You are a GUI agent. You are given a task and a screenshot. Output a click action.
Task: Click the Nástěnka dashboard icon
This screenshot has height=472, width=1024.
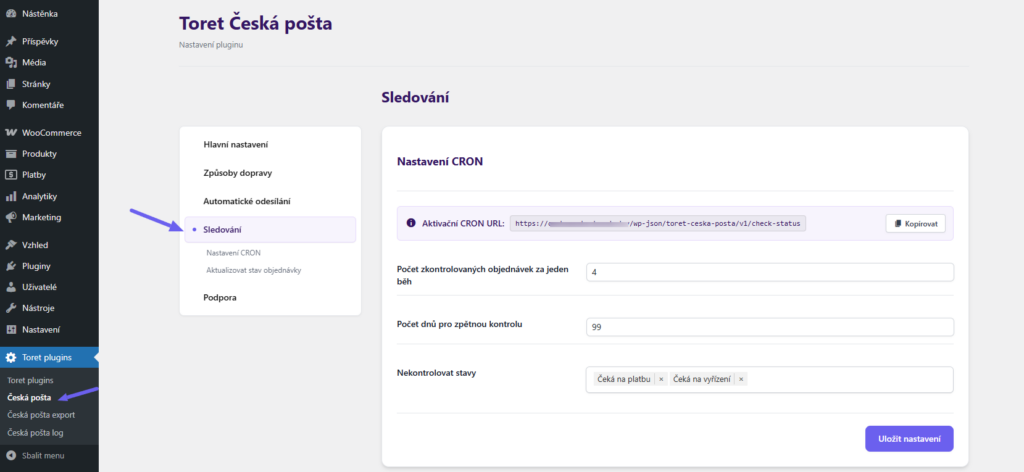point(10,13)
